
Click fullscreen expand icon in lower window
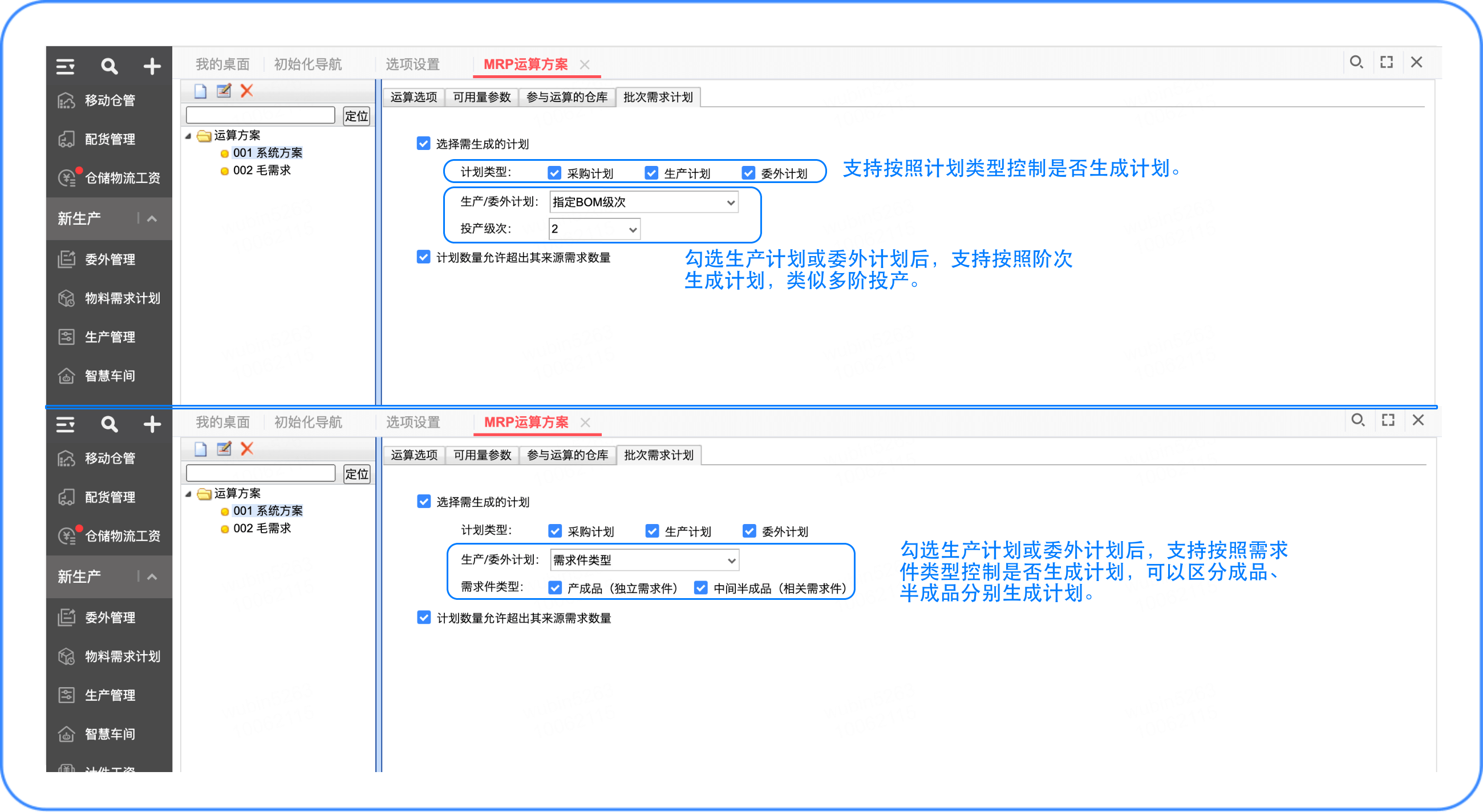(x=1388, y=420)
